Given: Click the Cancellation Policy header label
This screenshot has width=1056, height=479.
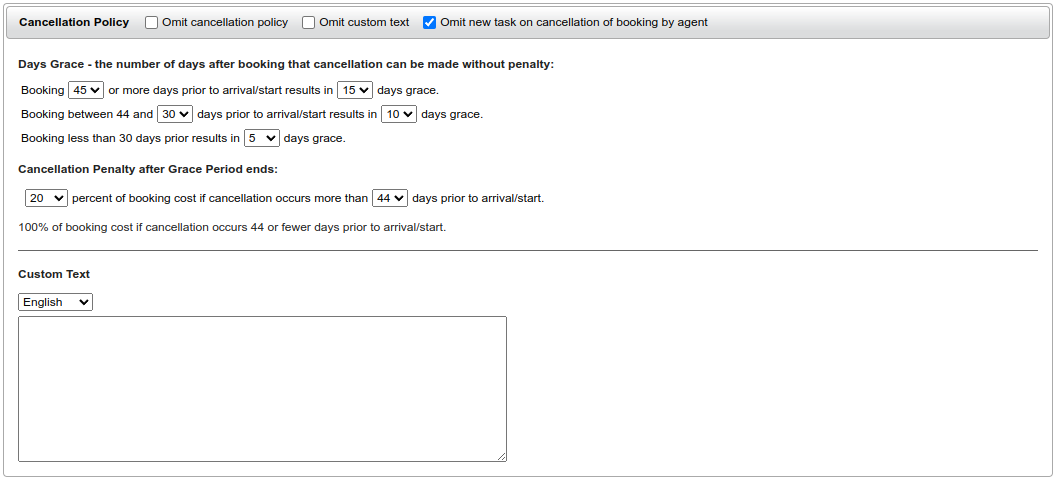Looking at the screenshot, I should coord(74,22).
